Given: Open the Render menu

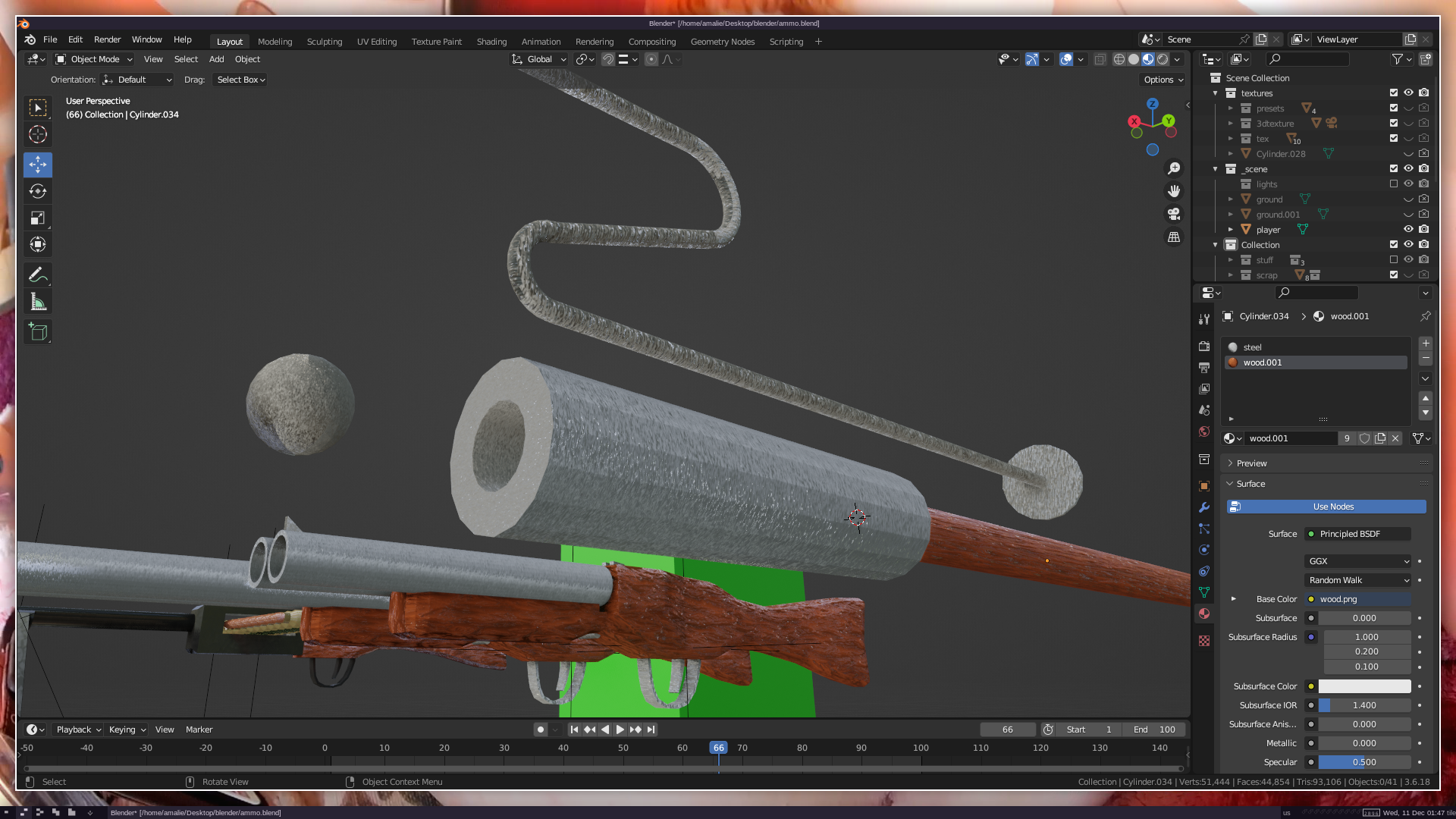Looking at the screenshot, I should pyautogui.click(x=107, y=39).
